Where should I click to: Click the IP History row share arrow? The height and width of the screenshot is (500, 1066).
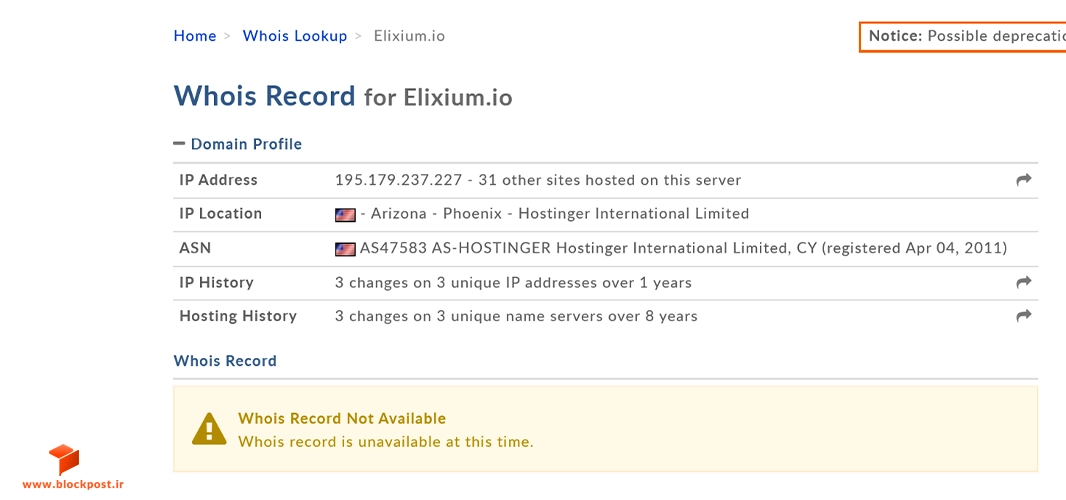pos(1023,282)
